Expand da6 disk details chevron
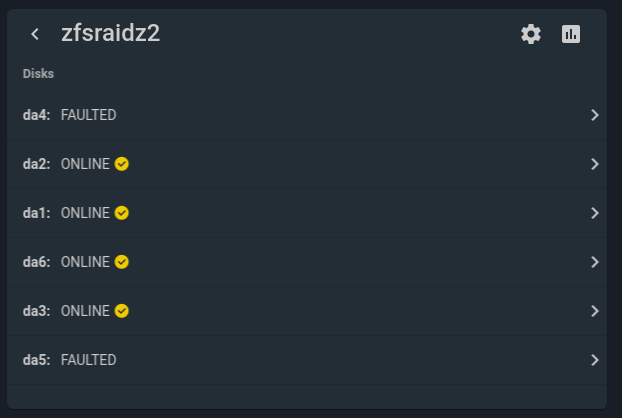Viewport: 622px width, 418px height. tap(594, 262)
